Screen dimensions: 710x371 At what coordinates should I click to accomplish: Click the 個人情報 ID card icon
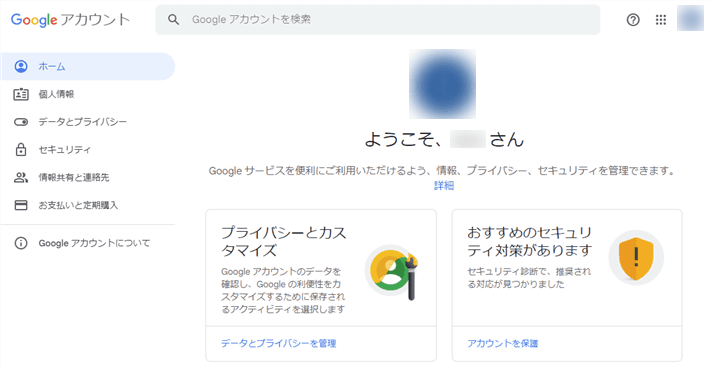[21, 94]
